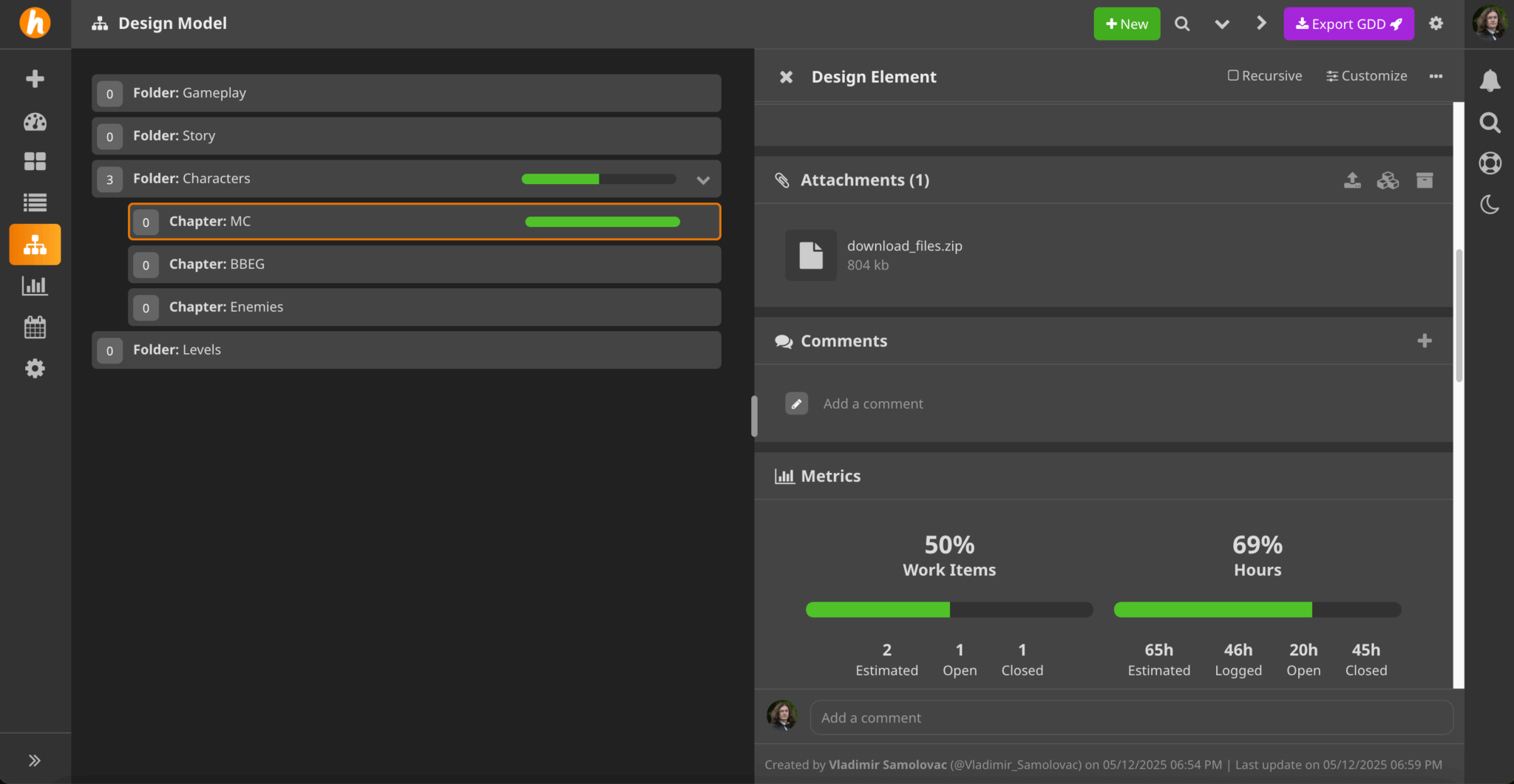Viewport: 1514px width, 784px height.
Task: Open the Customize panel options
Action: tap(1366, 75)
